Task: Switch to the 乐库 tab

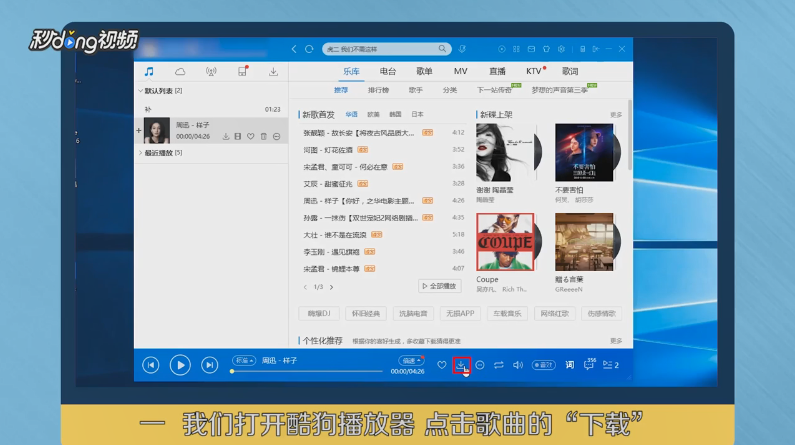Action: coord(351,71)
